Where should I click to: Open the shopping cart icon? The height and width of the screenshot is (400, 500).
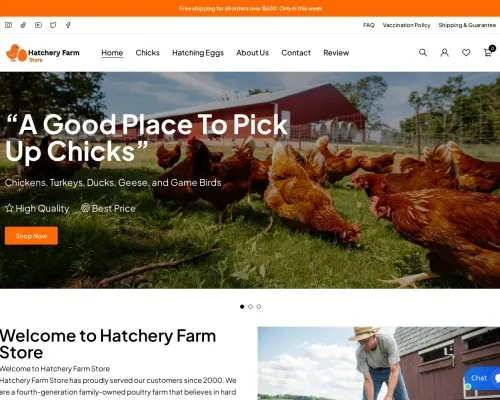488,52
